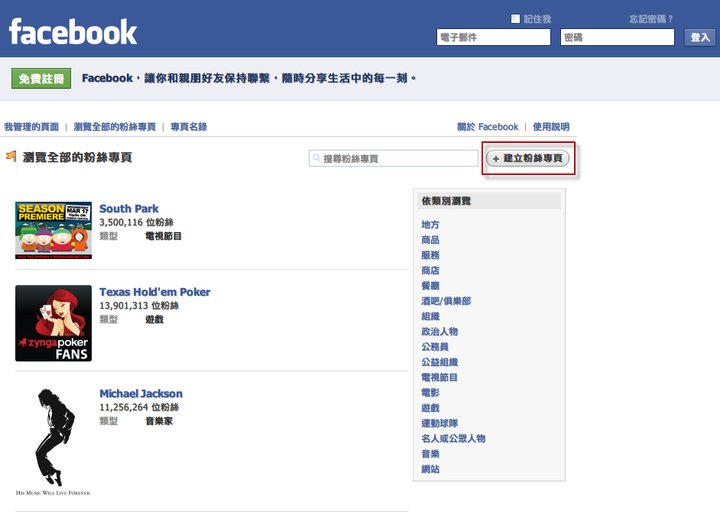Viewport: 720px width, 512px height.
Task: Open the 忘記密碼？ link
Action: coord(651,19)
